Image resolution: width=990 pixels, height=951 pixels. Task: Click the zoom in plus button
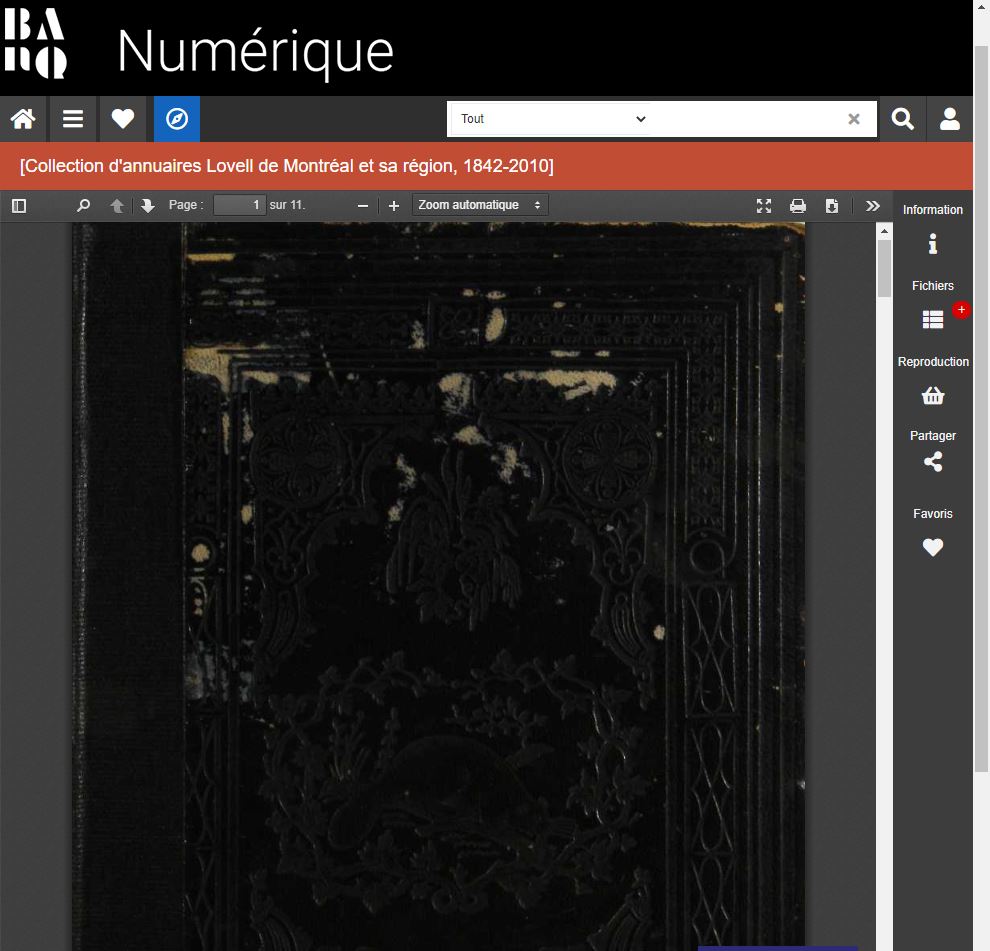(x=393, y=206)
